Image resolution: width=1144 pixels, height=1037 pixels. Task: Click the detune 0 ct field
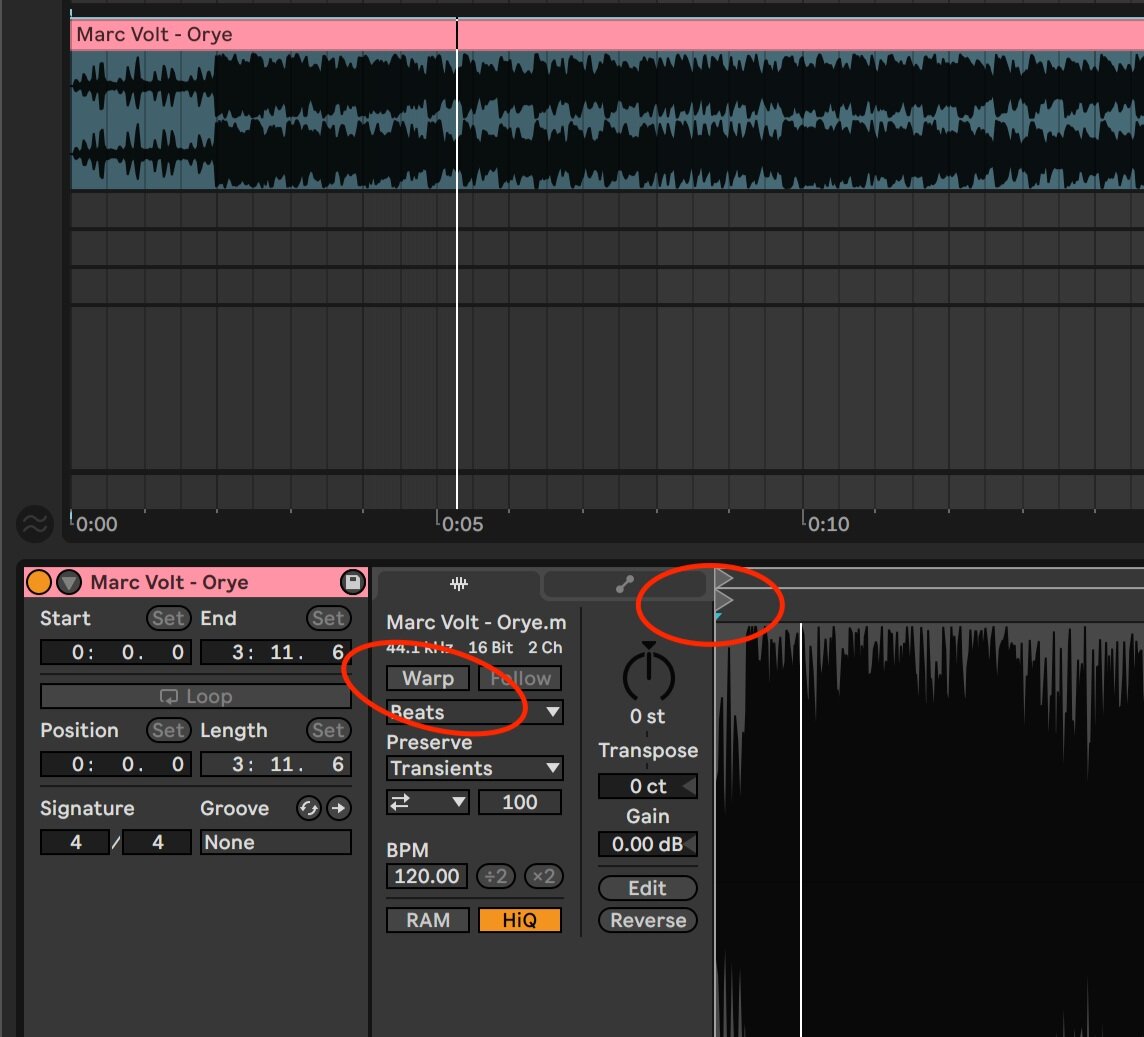coord(648,786)
